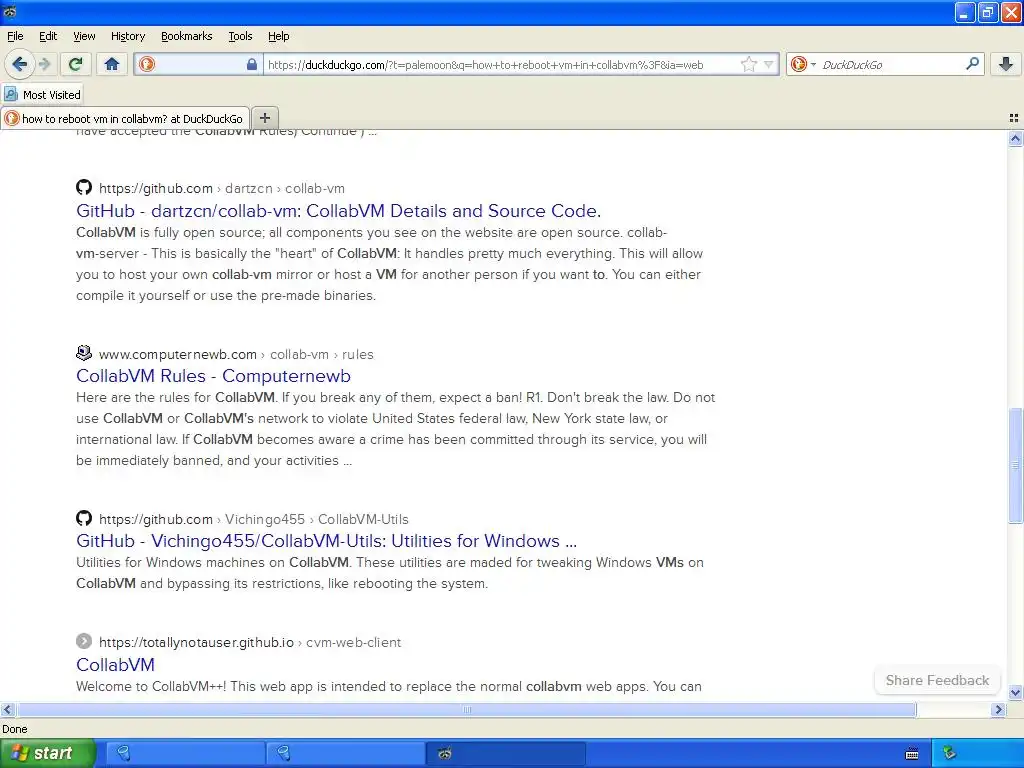Open the Most Visited bookmarks folder

click(x=43, y=95)
